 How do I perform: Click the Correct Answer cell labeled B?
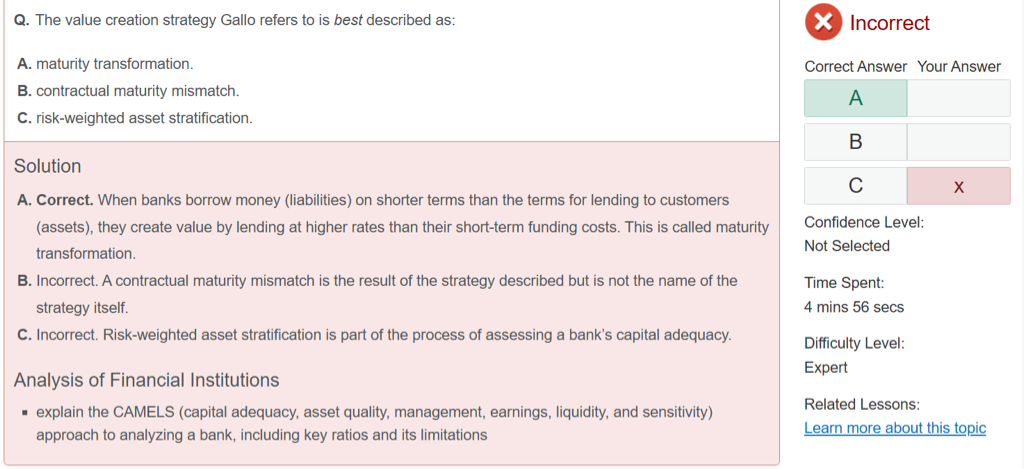(855, 142)
